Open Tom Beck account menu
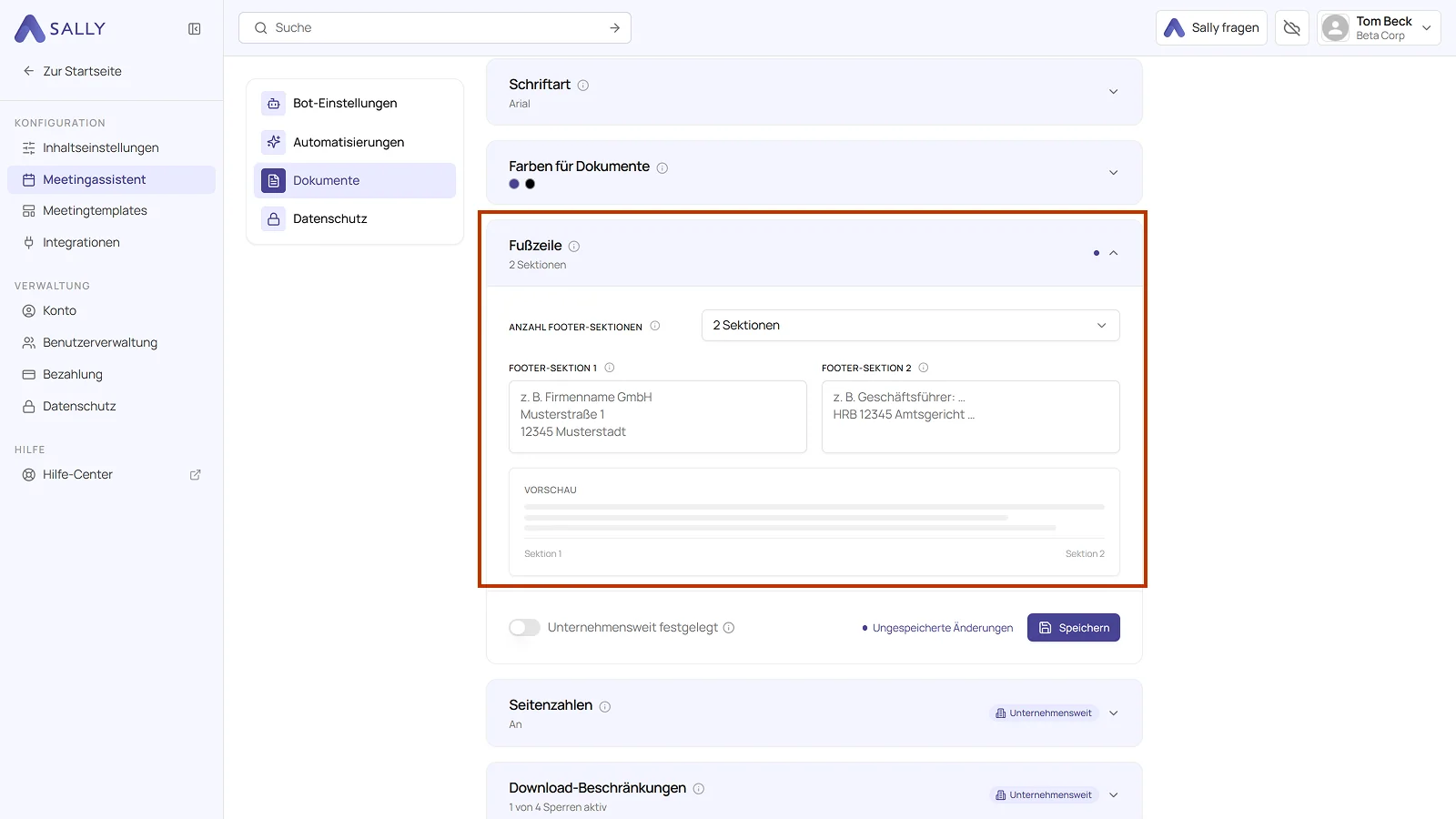1456x819 pixels. (1378, 28)
